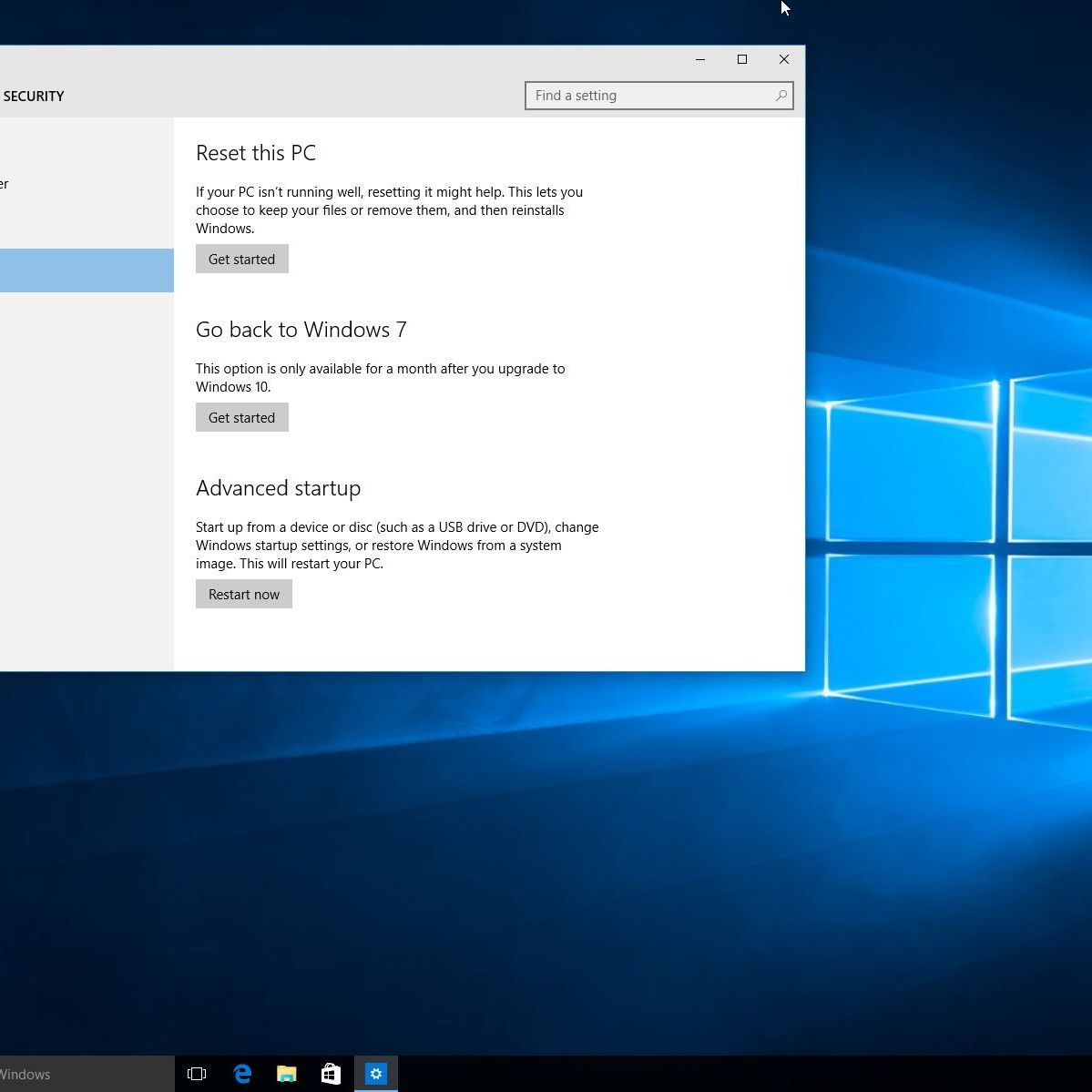Click Get started under Reset this PC
The height and width of the screenshot is (1092, 1092).
click(241, 259)
